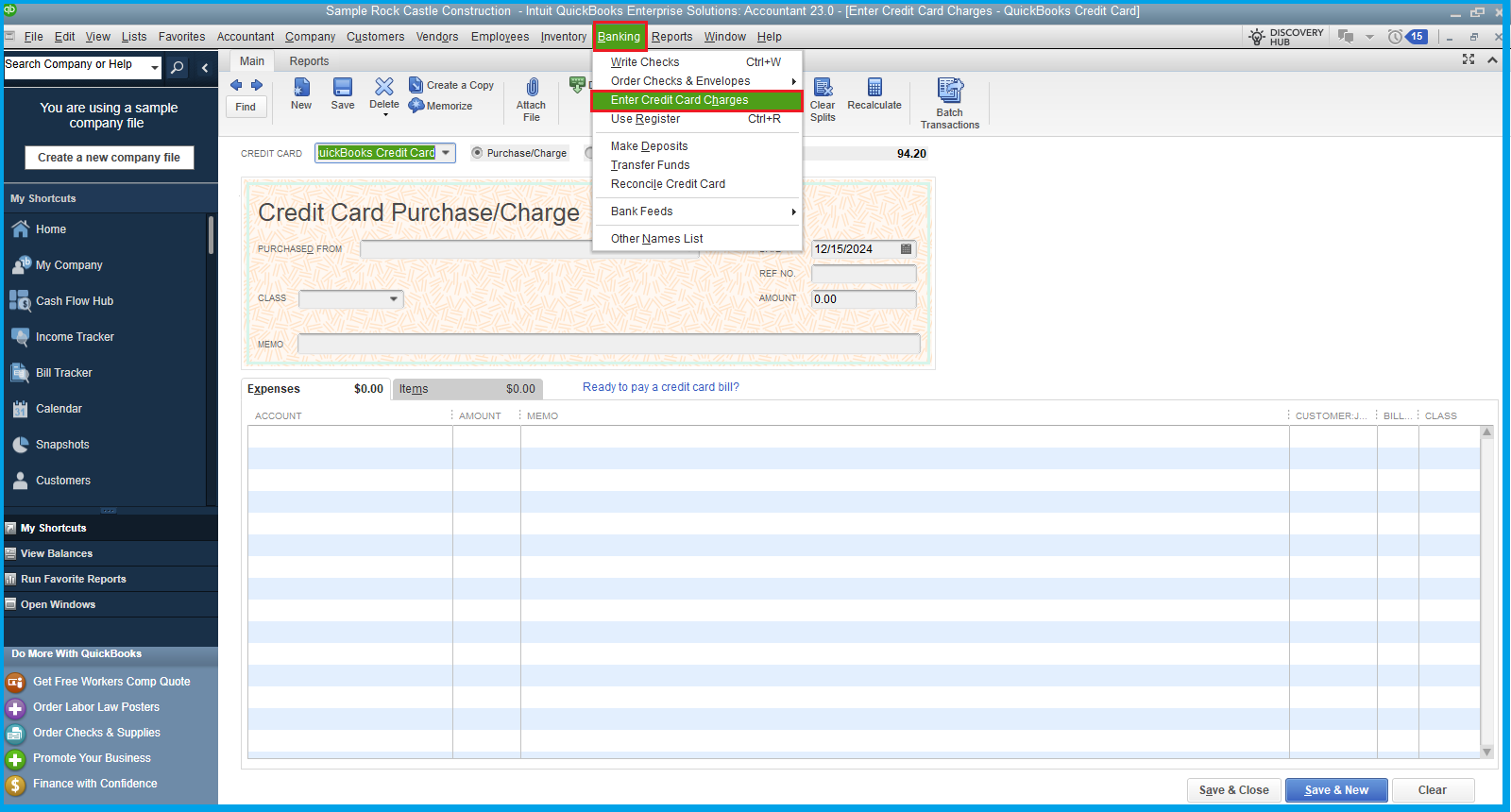Click Run Favorite Reports in sidebar
The width and height of the screenshot is (1511, 812).
pos(110,579)
